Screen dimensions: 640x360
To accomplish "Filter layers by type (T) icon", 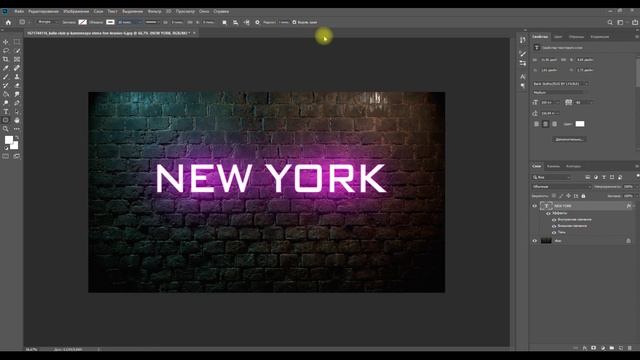I will [604, 177].
